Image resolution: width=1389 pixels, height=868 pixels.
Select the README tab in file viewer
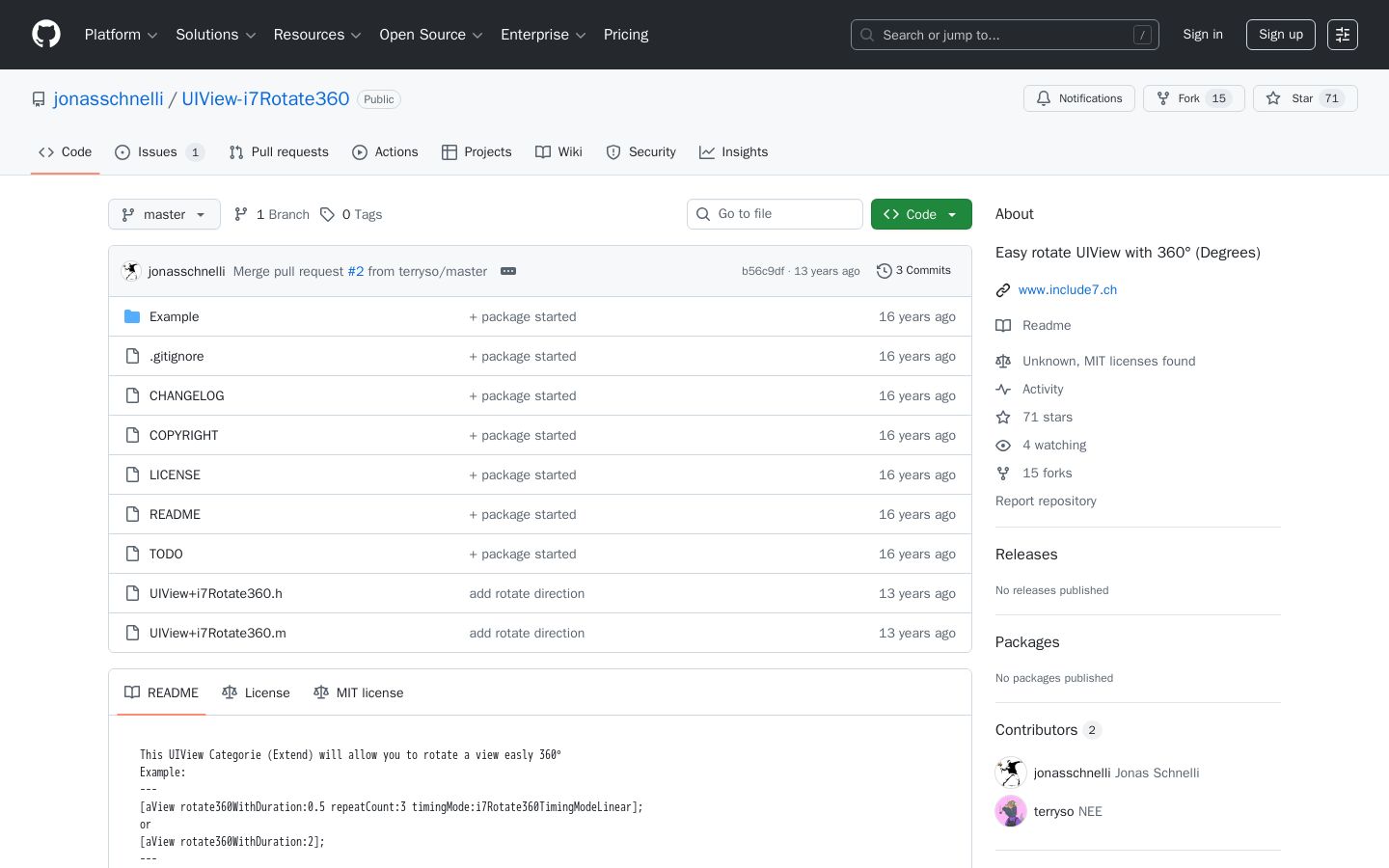(x=161, y=692)
